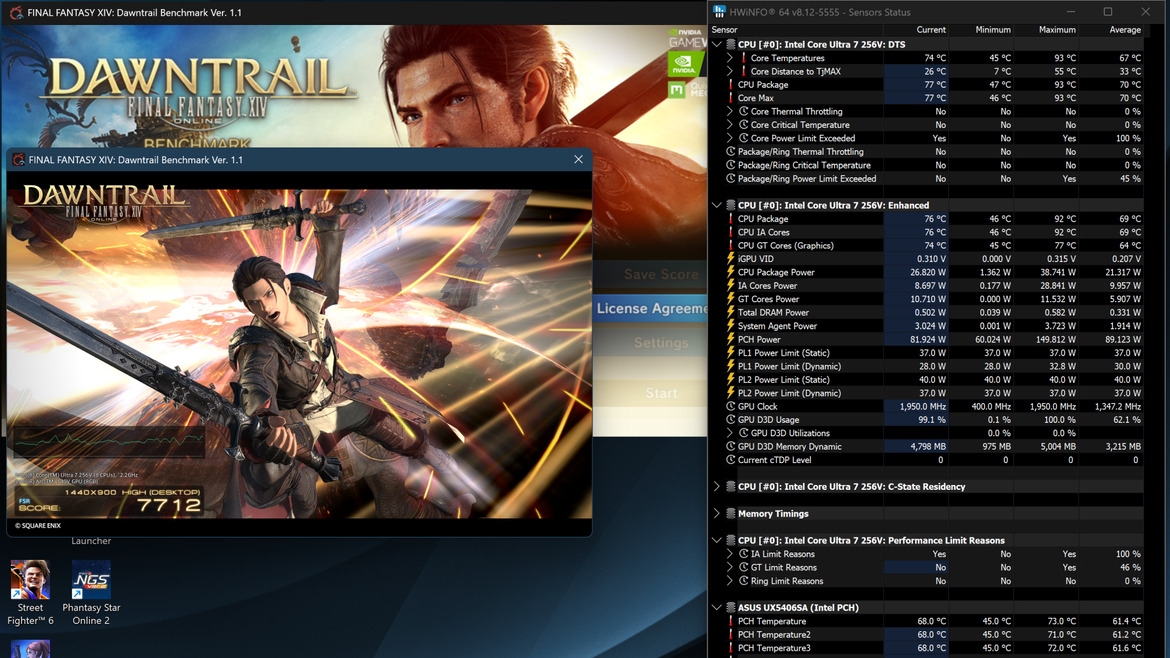Maximize the HWiNFO Sensors Status window
The height and width of the screenshot is (658, 1170).
click(1108, 12)
